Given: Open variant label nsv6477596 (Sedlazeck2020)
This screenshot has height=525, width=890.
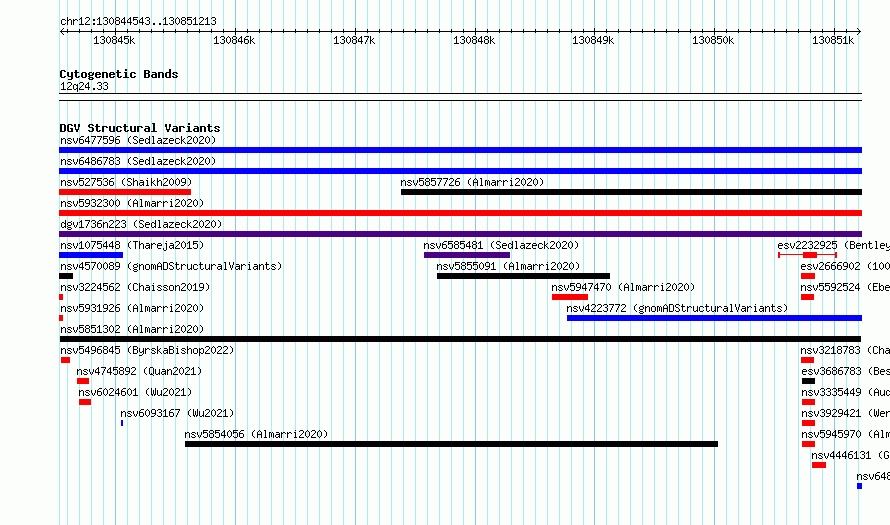Looking at the screenshot, I should (138, 140).
